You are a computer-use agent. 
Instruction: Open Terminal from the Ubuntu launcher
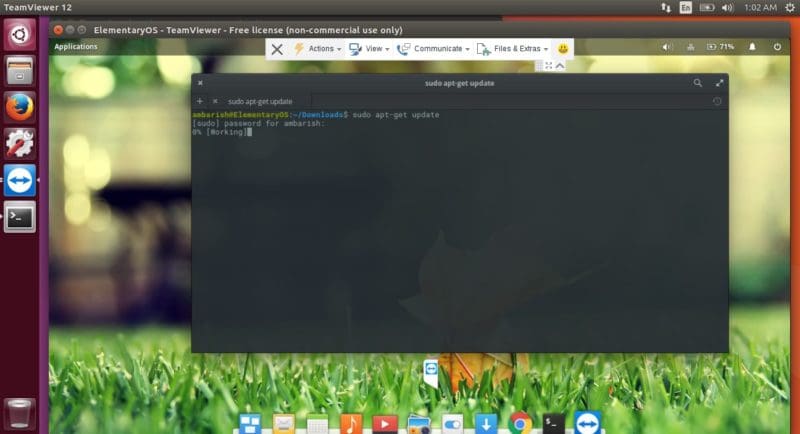tap(19, 217)
